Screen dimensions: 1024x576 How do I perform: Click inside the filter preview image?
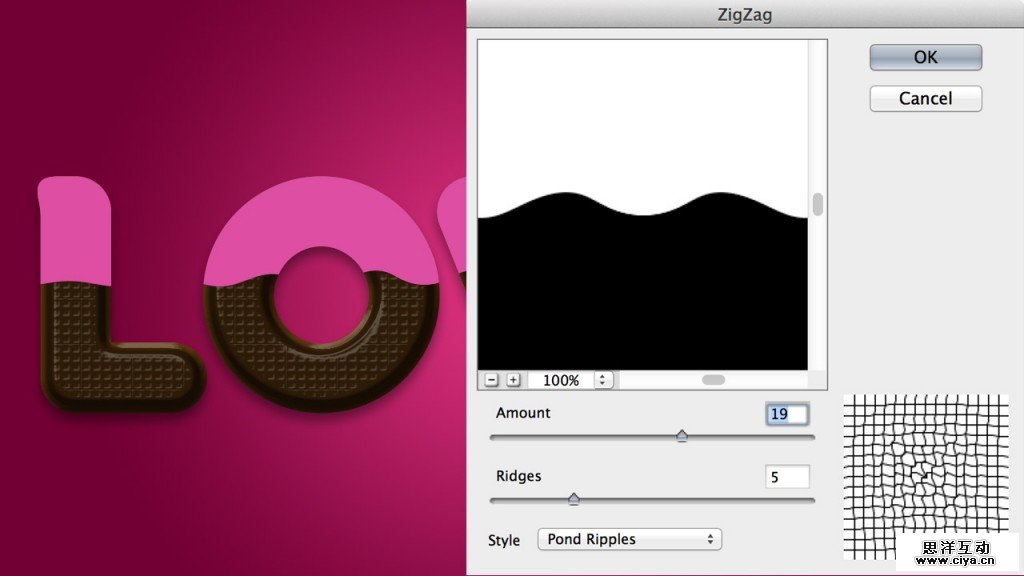point(645,200)
